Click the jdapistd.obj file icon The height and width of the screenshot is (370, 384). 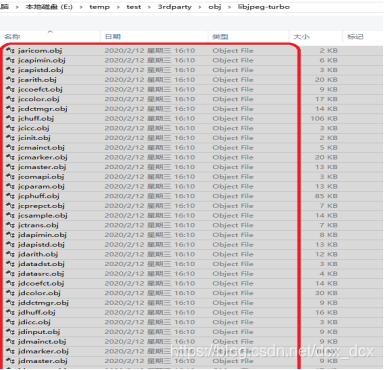click(x=10, y=244)
